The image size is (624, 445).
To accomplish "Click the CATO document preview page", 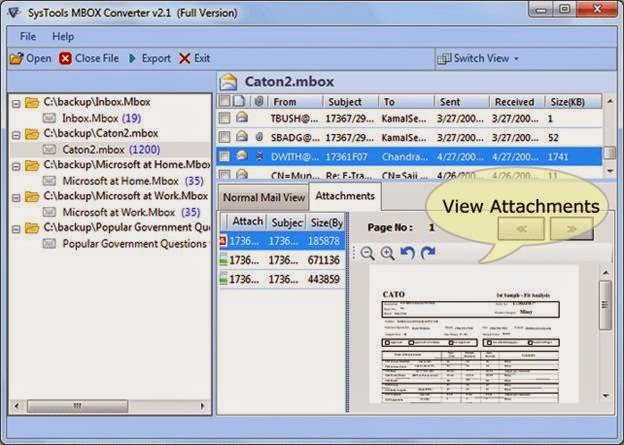I will pyautogui.click(x=474, y=334).
